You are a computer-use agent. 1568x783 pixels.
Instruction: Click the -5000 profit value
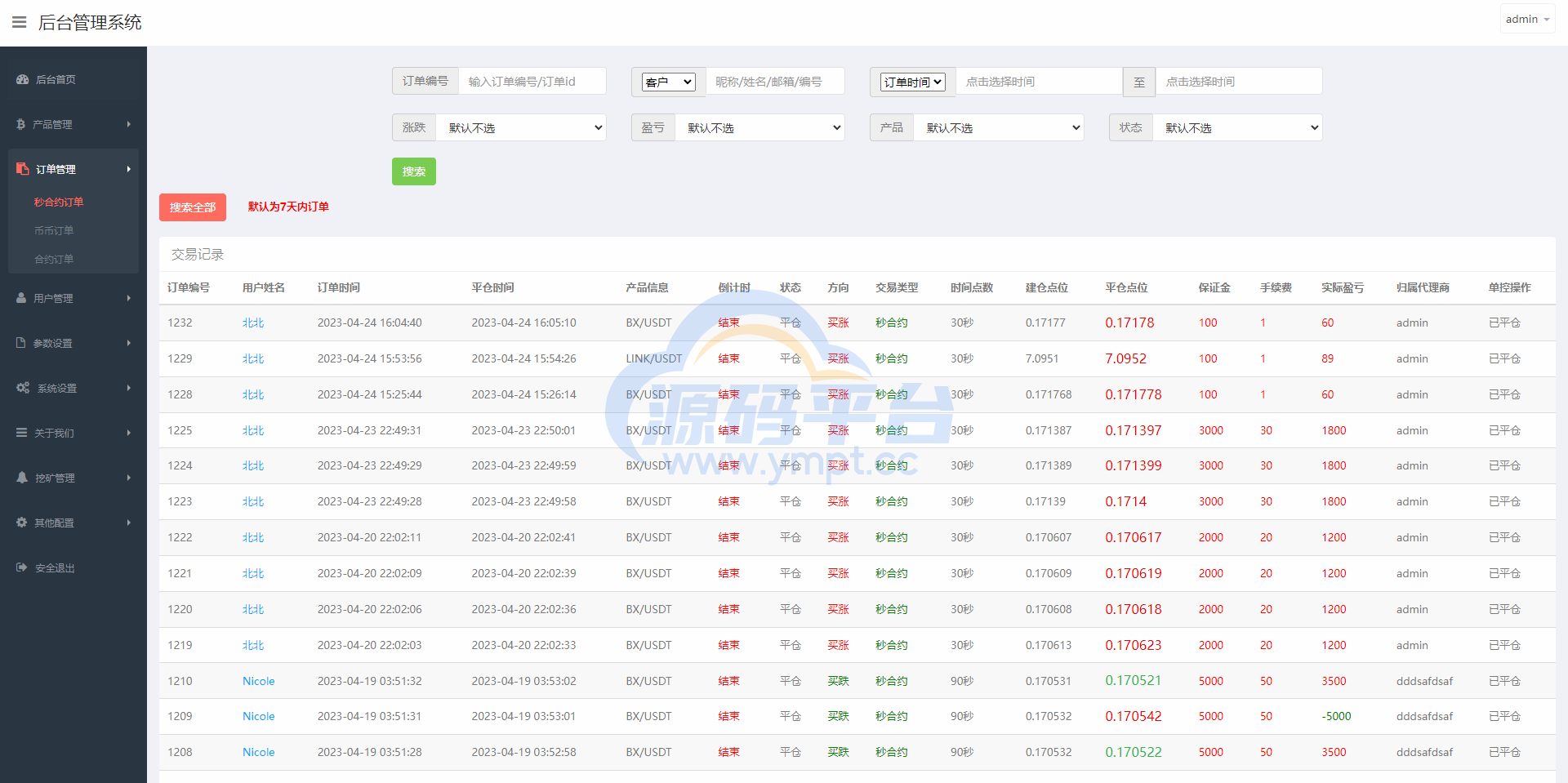1336,716
